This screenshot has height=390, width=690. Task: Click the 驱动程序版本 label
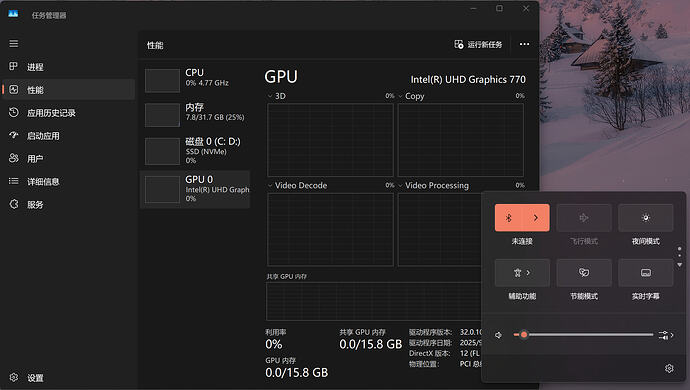tap(430, 332)
